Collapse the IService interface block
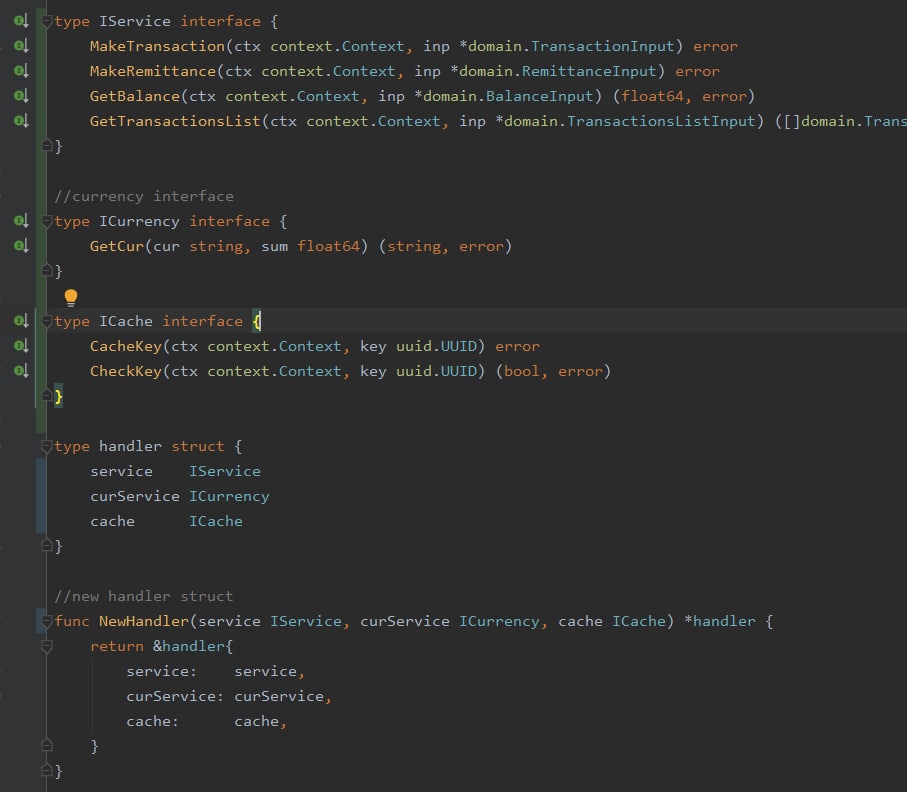Viewport: 907px width, 792px height. [47, 22]
